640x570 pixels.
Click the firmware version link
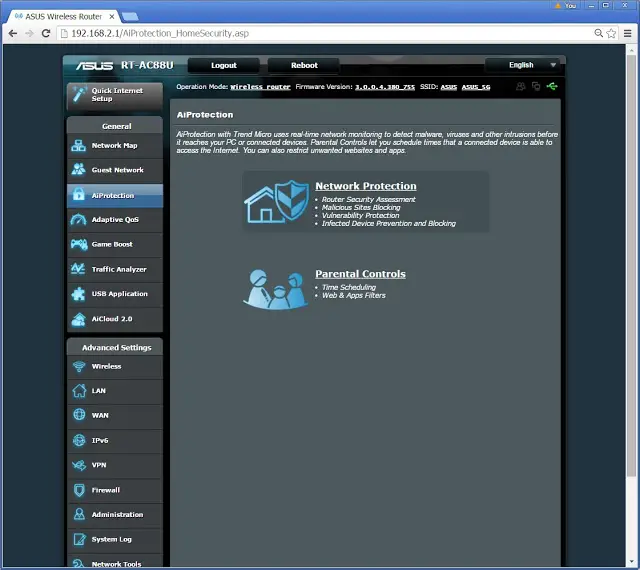click(385, 87)
